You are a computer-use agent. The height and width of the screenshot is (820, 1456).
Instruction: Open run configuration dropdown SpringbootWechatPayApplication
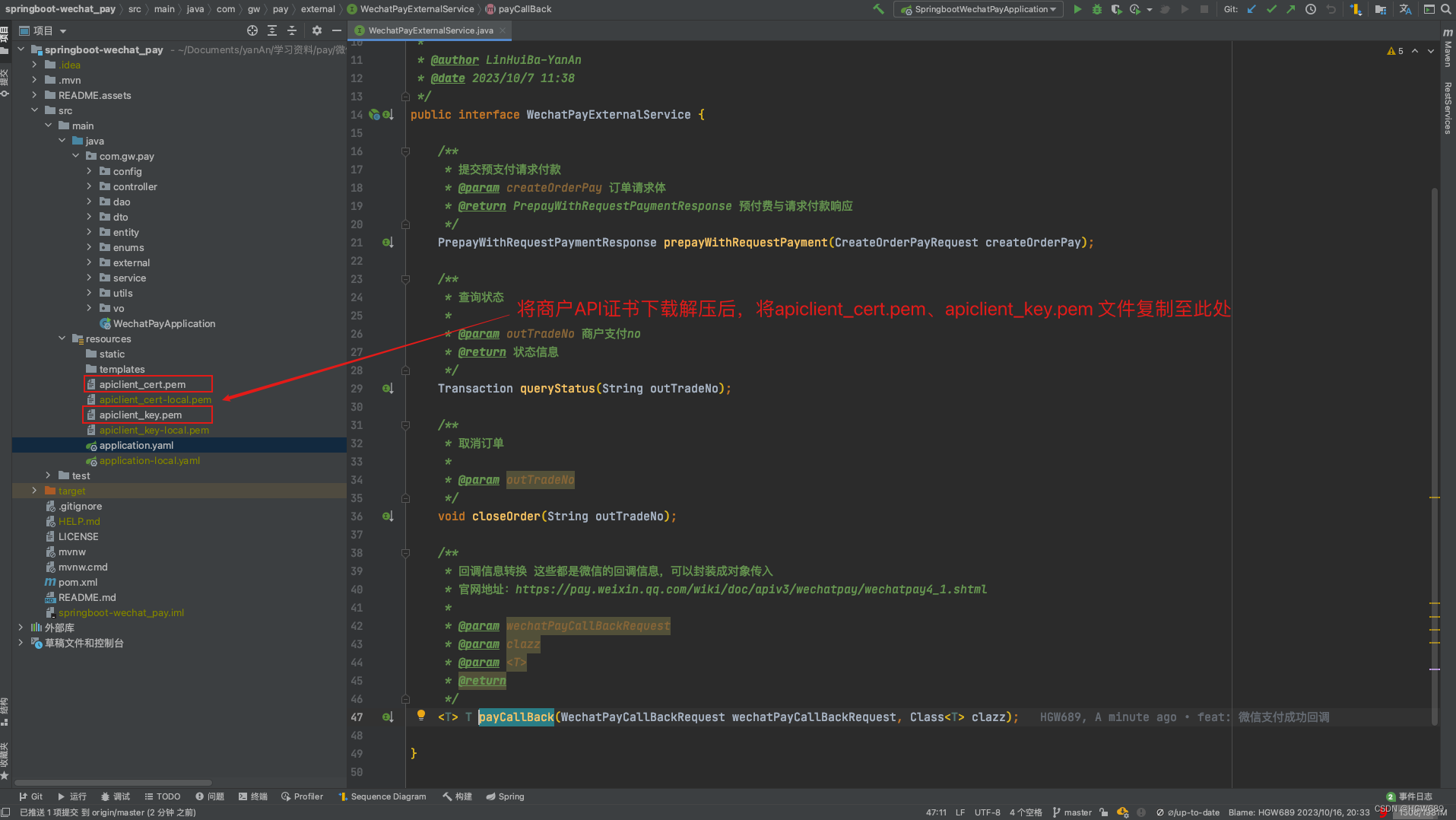click(x=979, y=9)
